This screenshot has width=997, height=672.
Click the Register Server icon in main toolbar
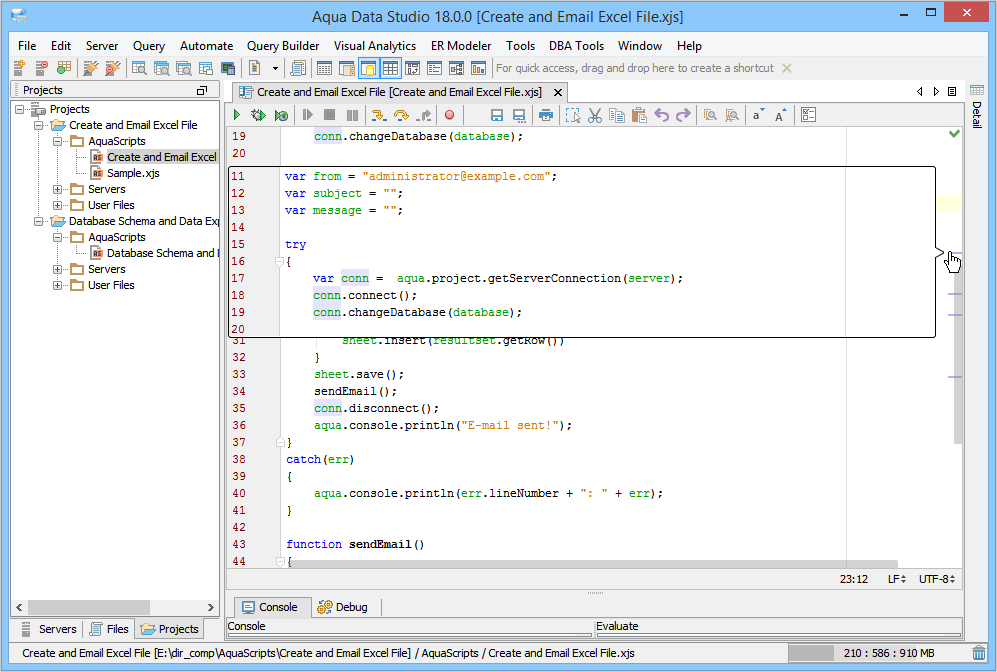[20, 67]
